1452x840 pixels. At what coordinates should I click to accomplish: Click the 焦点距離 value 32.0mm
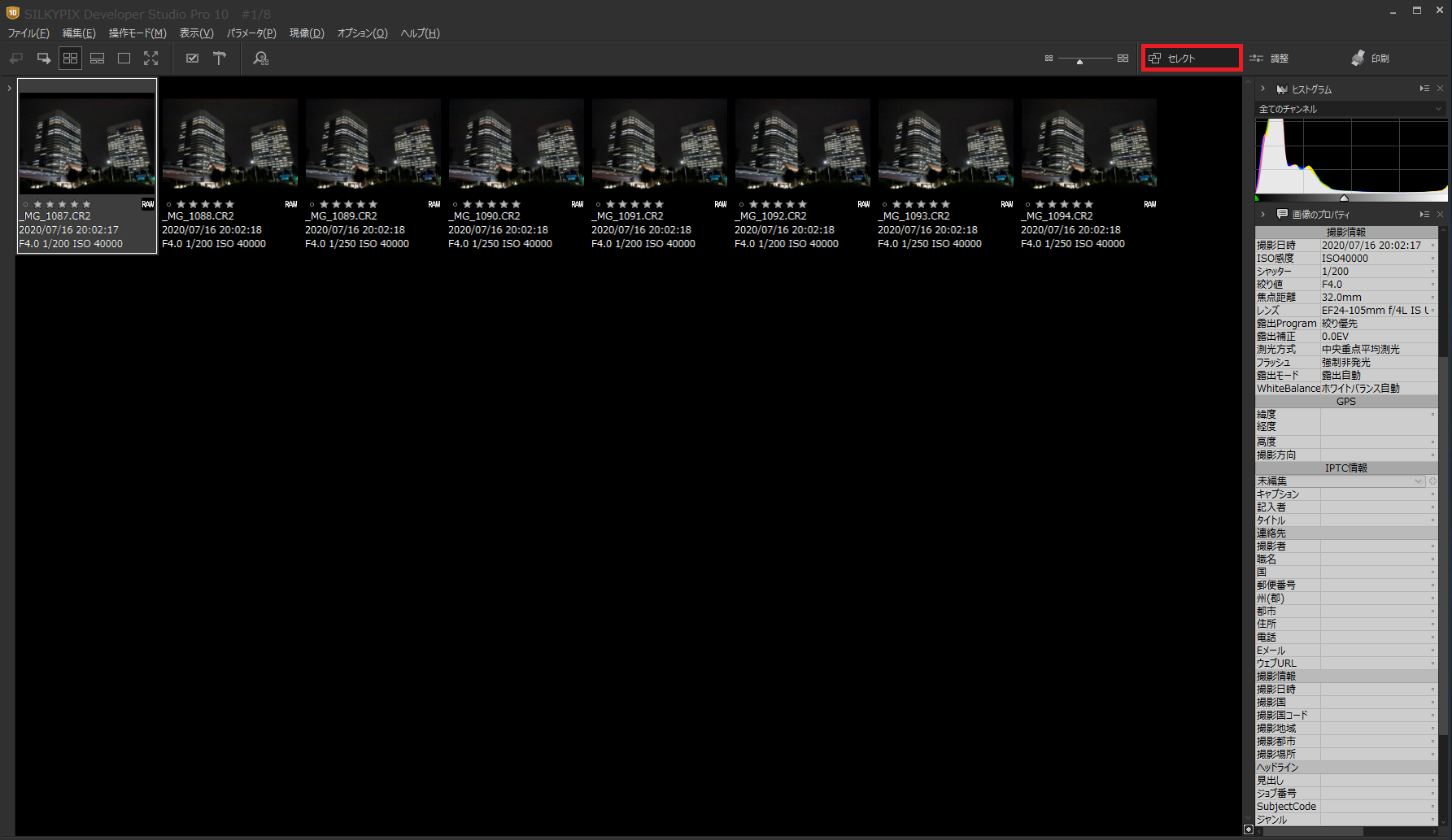(x=1341, y=298)
